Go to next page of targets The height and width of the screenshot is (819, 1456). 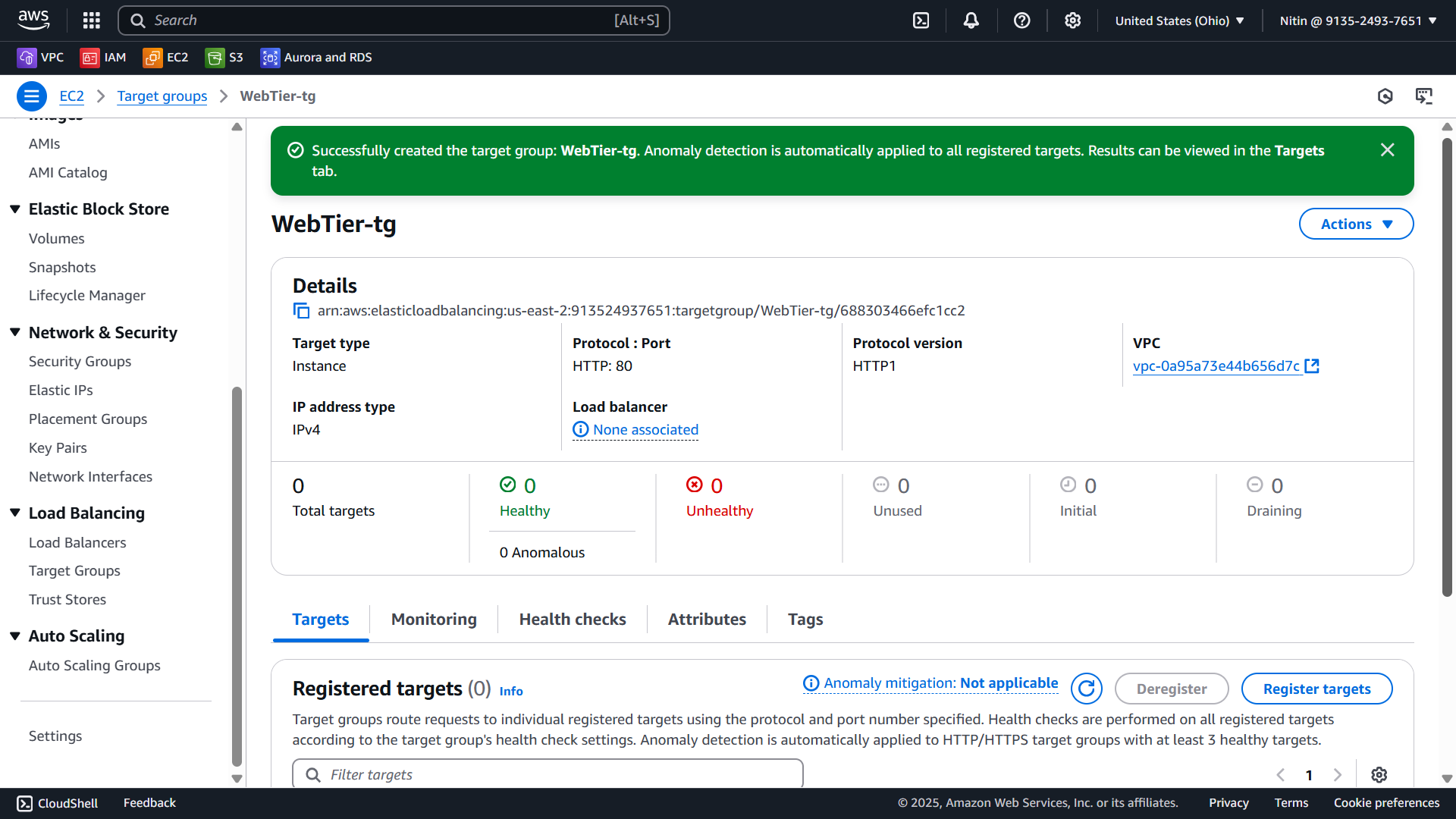point(1338,775)
